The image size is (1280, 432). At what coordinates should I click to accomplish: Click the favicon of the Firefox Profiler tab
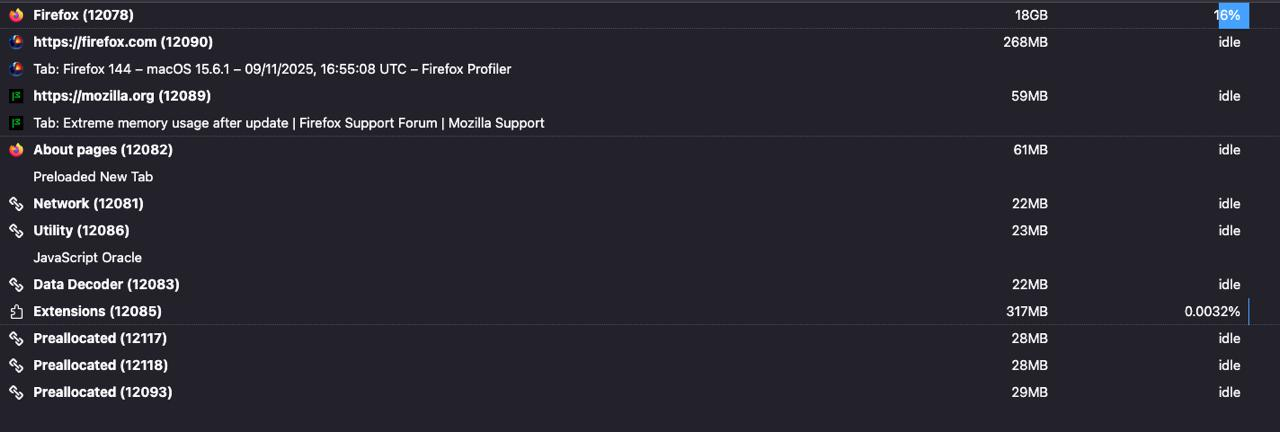click(x=16, y=69)
